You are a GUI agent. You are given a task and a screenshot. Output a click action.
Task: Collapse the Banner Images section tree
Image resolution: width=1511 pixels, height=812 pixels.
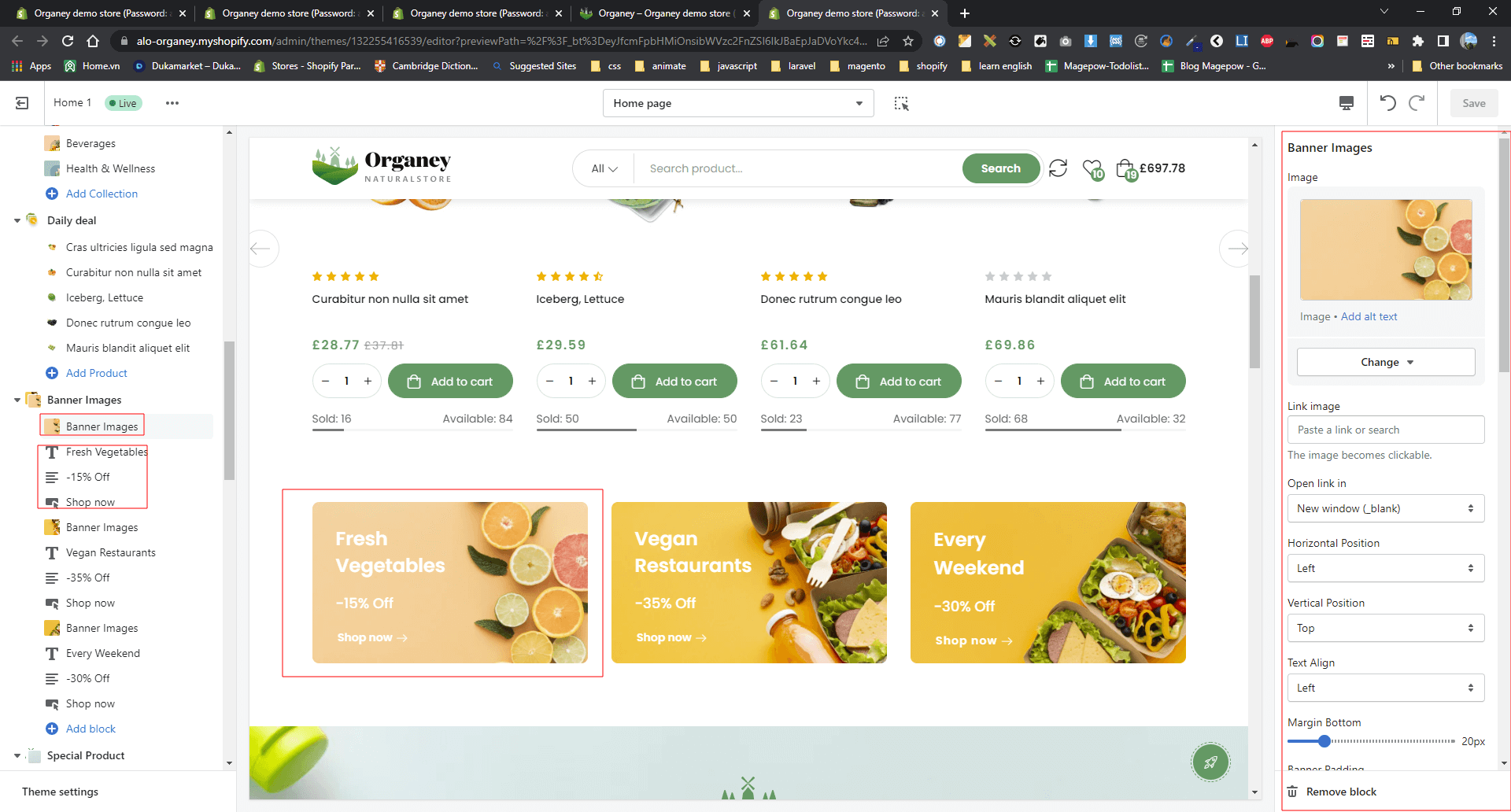coord(17,400)
